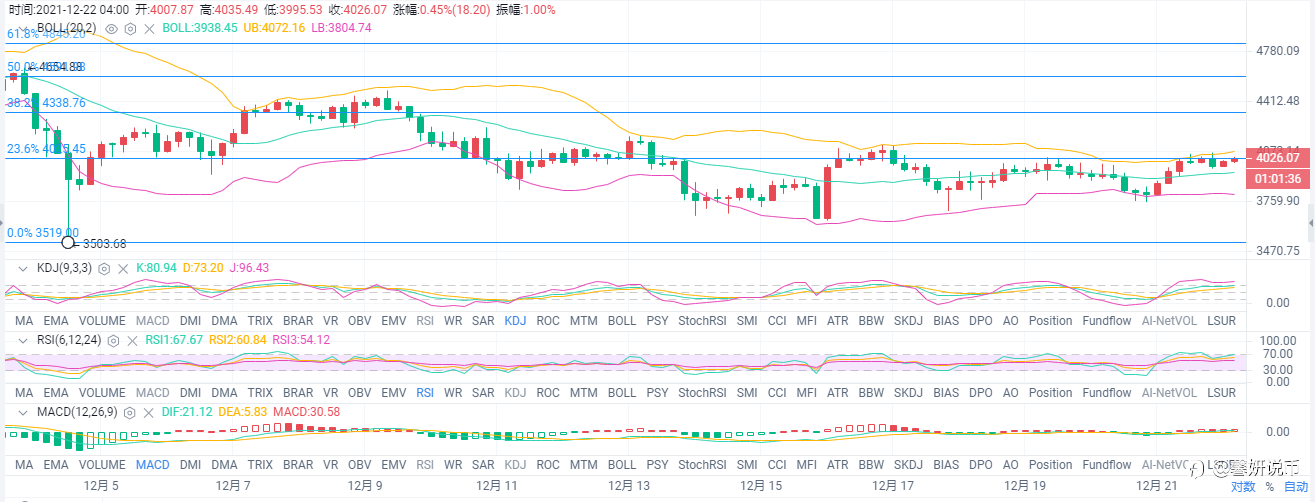
Task: Select TRIX tab in the RSI panel row
Action: tap(260, 393)
